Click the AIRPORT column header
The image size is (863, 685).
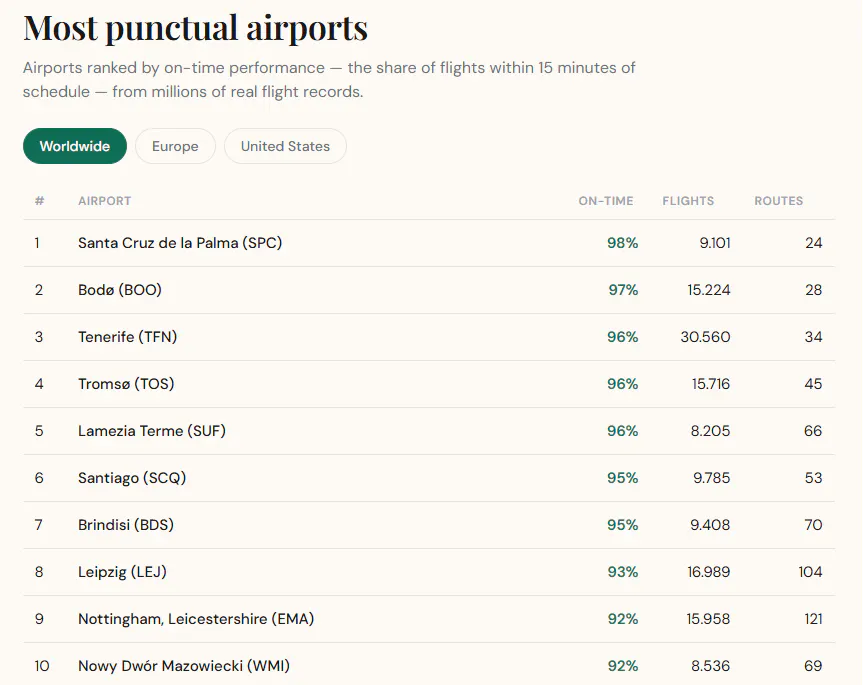pyautogui.click(x=105, y=201)
